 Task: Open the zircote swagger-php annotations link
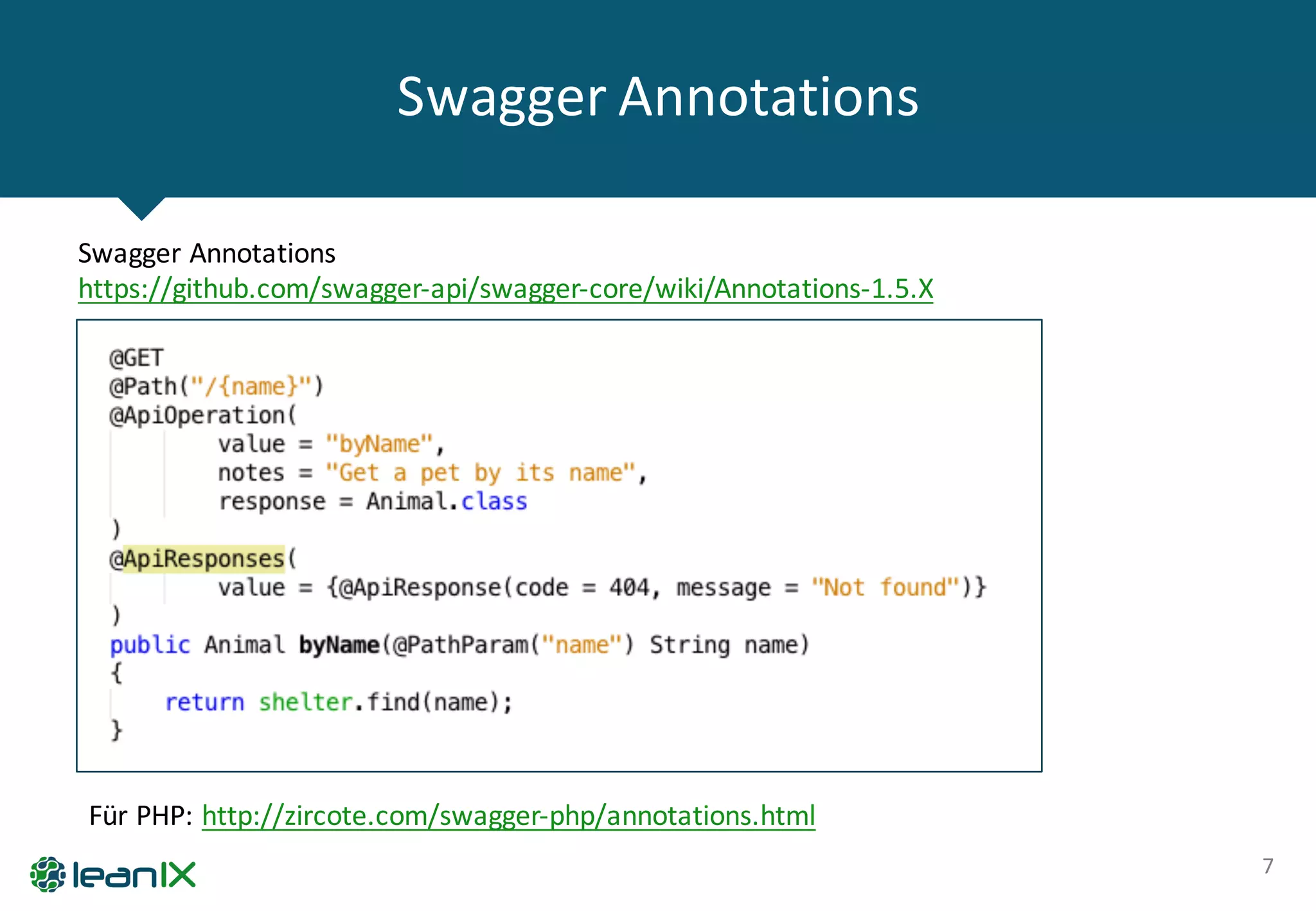coord(508,816)
